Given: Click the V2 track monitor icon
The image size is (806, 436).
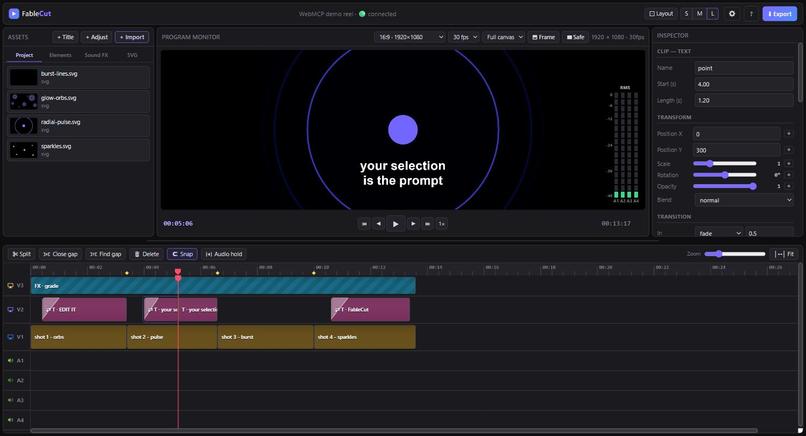Looking at the screenshot, I should pyautogui.click(x=10, y=310).
